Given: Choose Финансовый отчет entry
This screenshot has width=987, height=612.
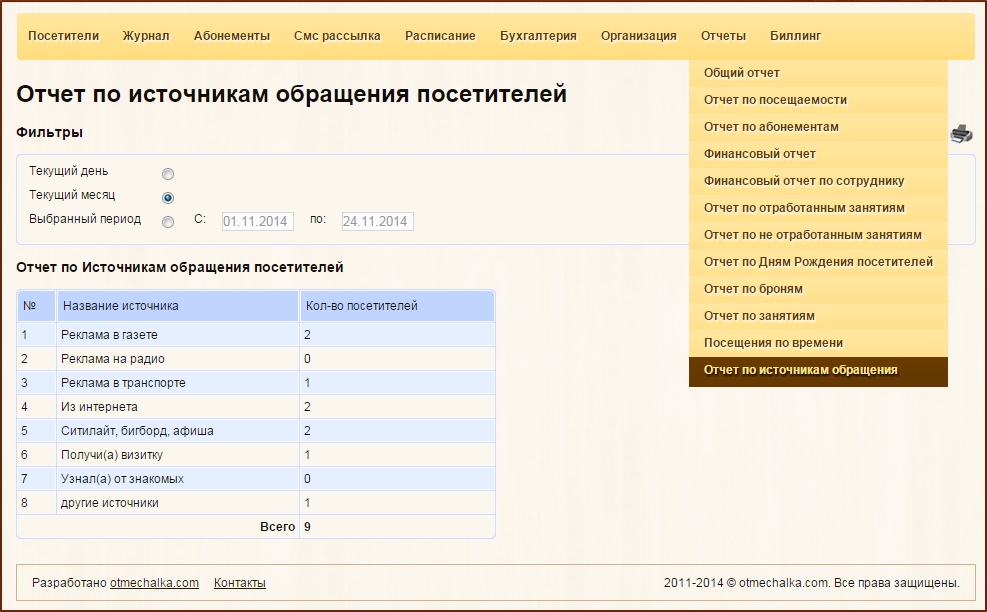Looking at the screenshot, I should coord(818,154).
